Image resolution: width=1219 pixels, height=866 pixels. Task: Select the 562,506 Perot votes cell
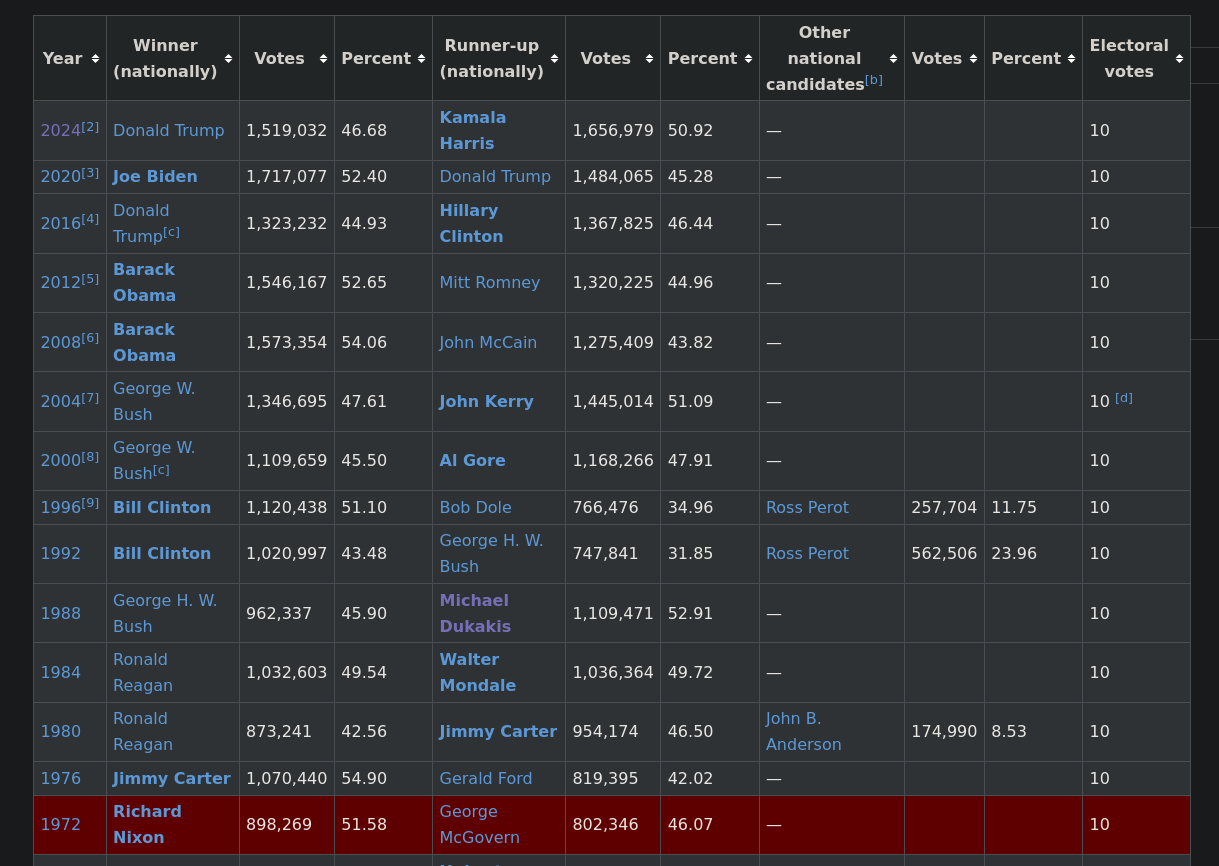(944, 554)
